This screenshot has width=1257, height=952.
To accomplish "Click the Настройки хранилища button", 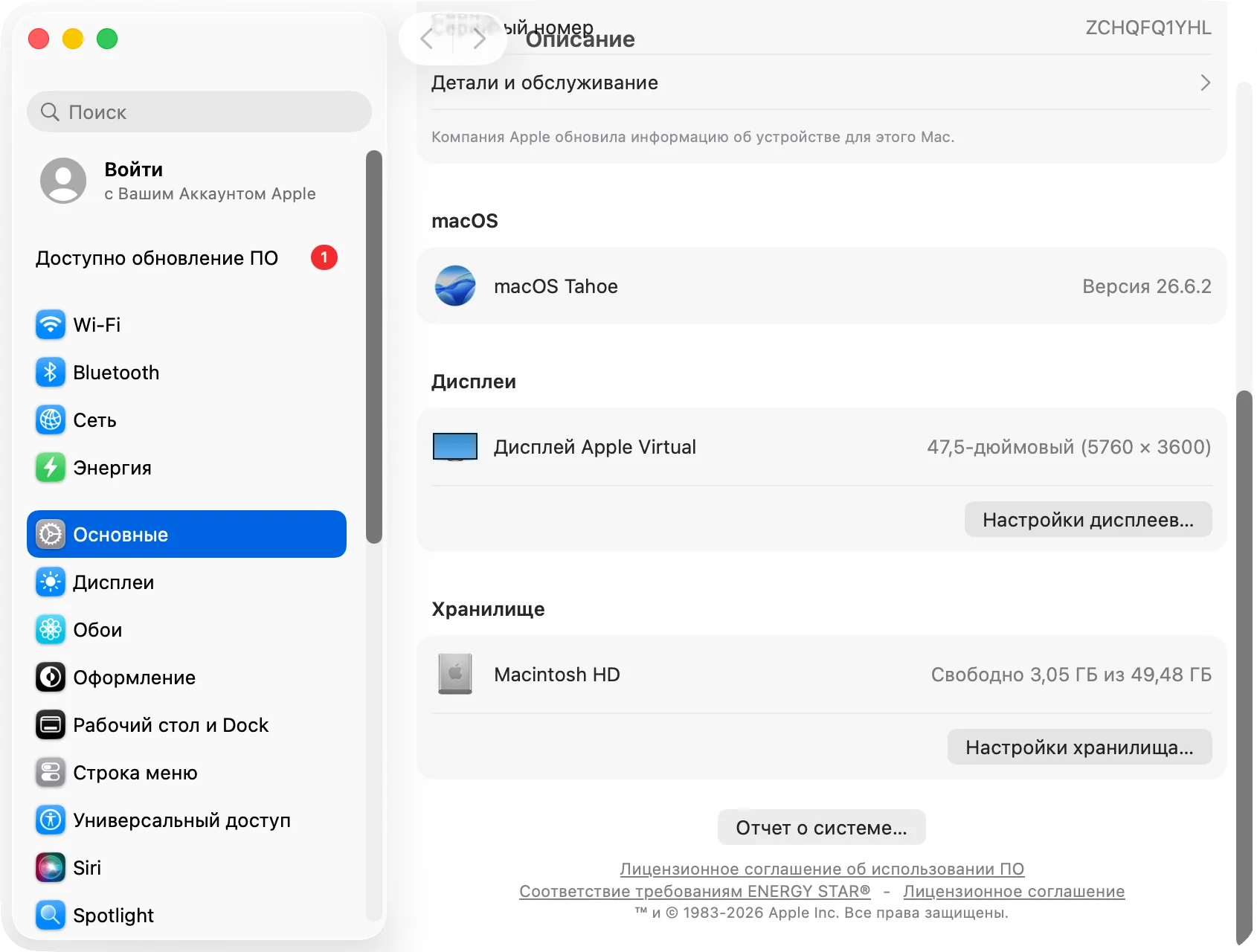I will click(x=1079, y=747).
